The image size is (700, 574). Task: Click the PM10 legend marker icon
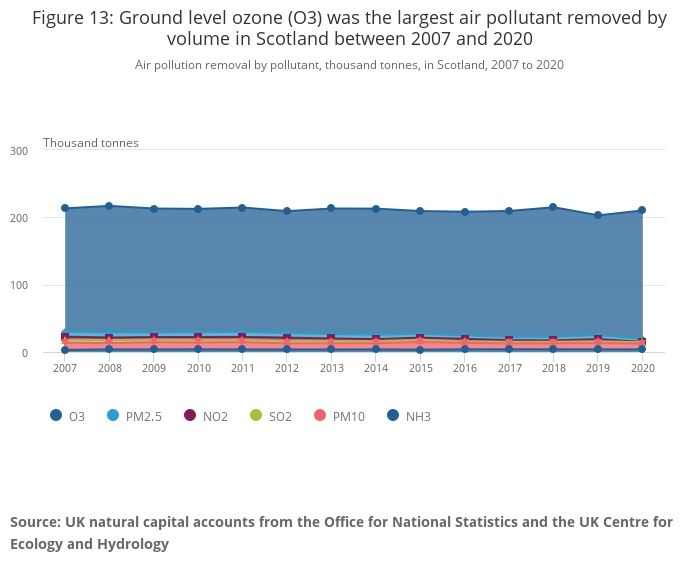point(320,416)
